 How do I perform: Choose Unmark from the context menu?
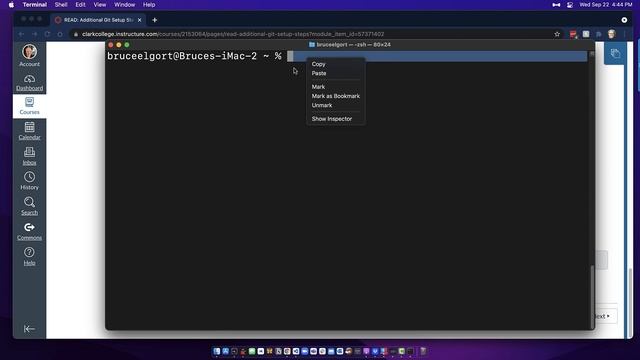(322, 105)
